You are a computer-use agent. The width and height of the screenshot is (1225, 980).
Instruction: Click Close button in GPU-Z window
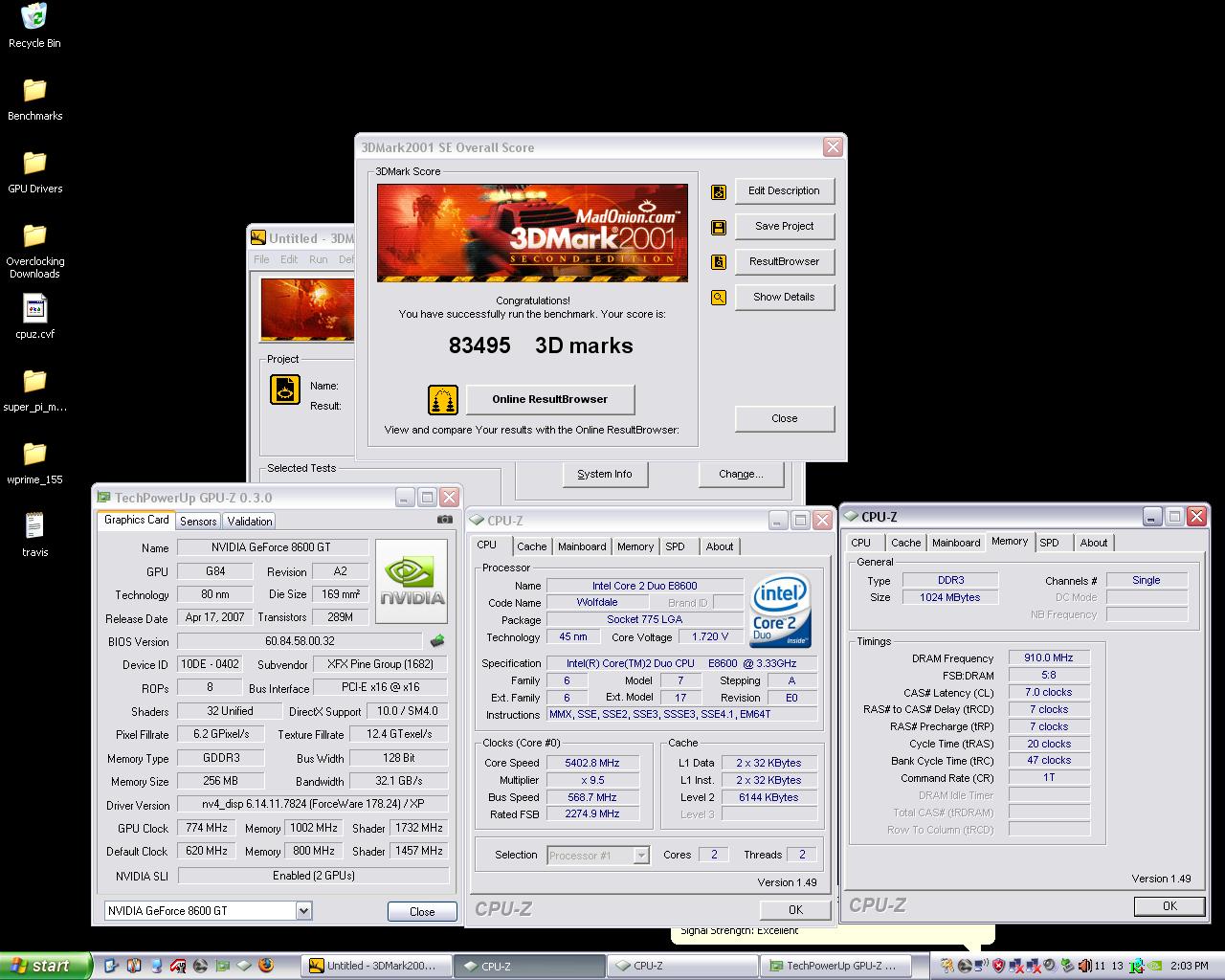[422, 912]
